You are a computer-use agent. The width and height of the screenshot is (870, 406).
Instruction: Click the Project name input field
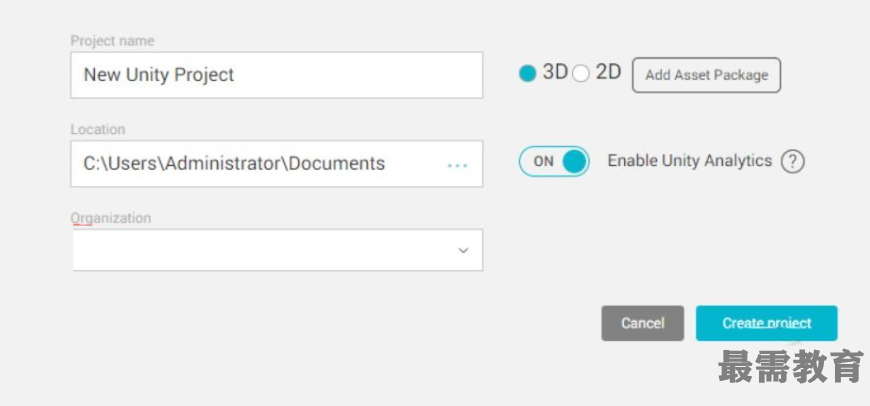click(276, 75)
